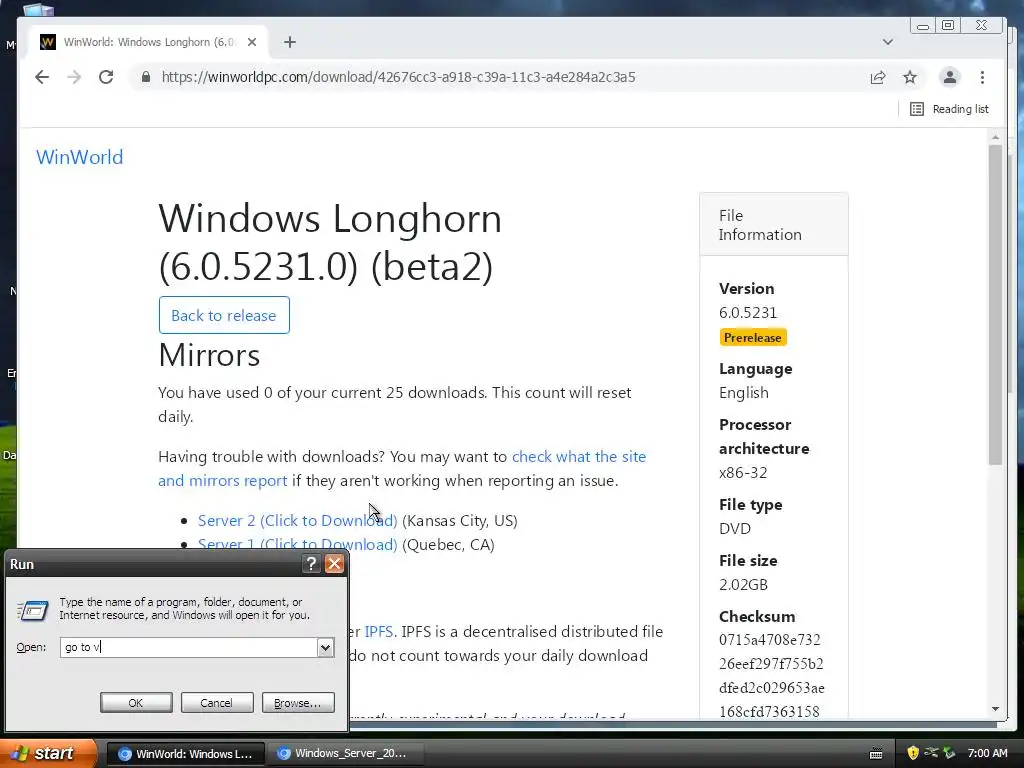Select the WinWorld: Windows Longhorn tab
The width and height of the screenshot is (1024, 768).
pyautogui.click(x=148, y=42)
